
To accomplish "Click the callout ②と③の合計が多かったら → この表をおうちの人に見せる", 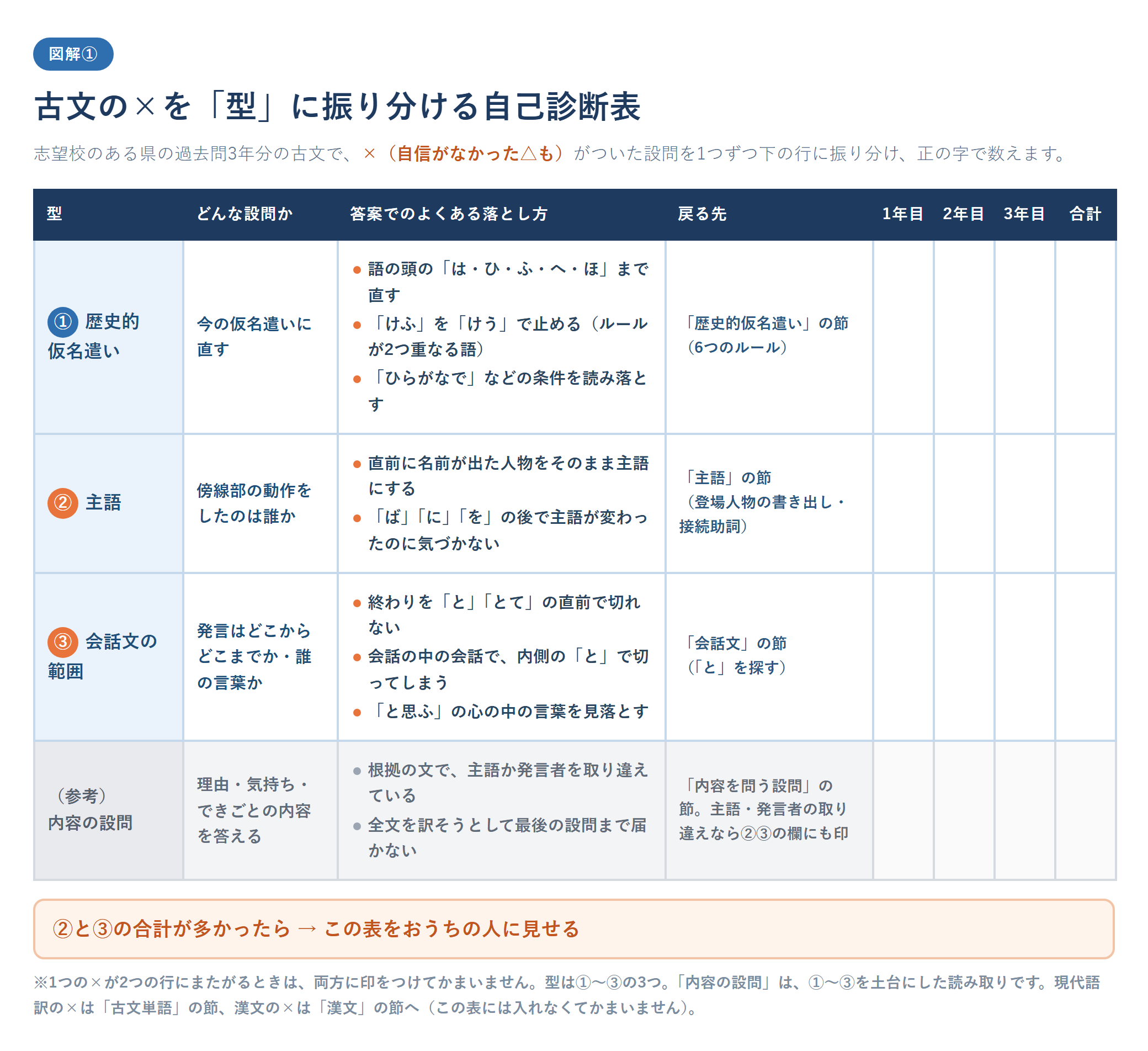I will click(573, 929).
